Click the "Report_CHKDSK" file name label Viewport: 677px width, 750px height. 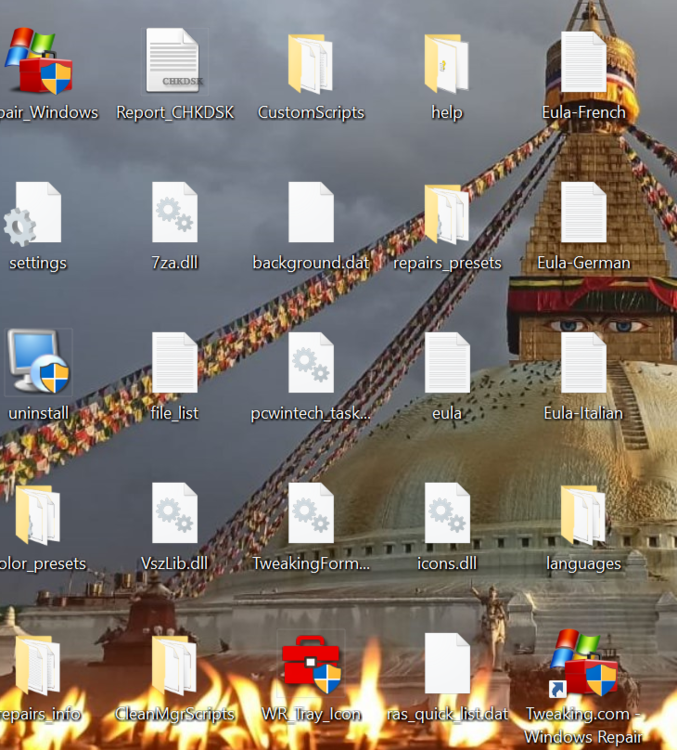tap(175, 113)
